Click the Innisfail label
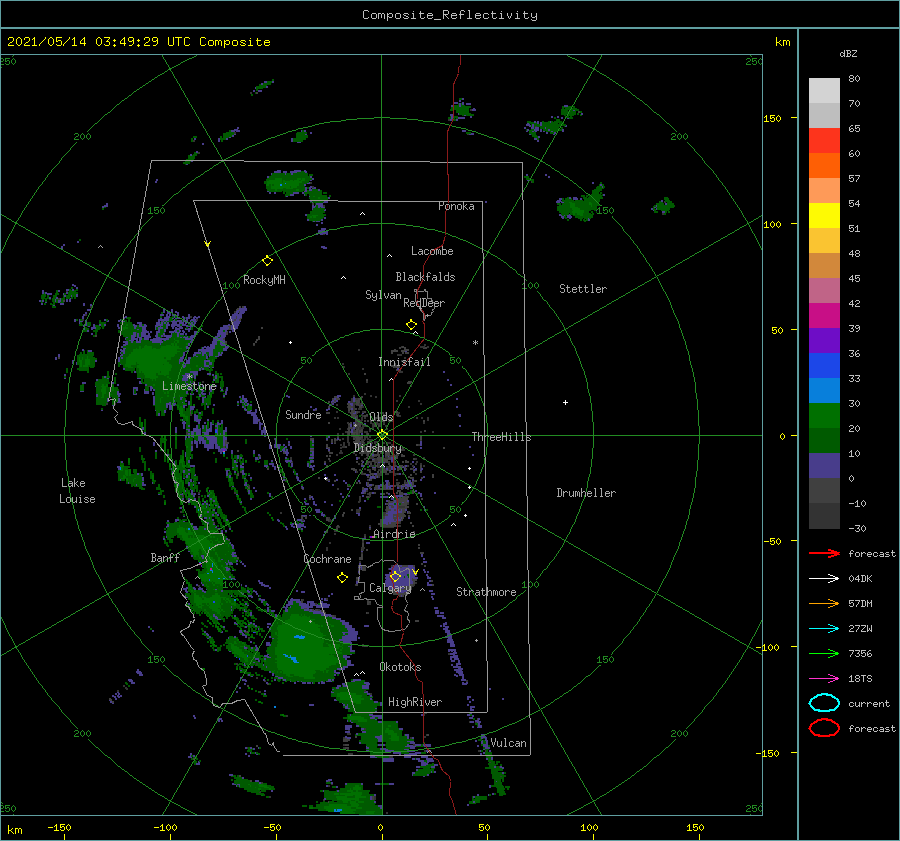Image resolution: width=900 pixels, height=841 pixels. click(x=404, y=362)
